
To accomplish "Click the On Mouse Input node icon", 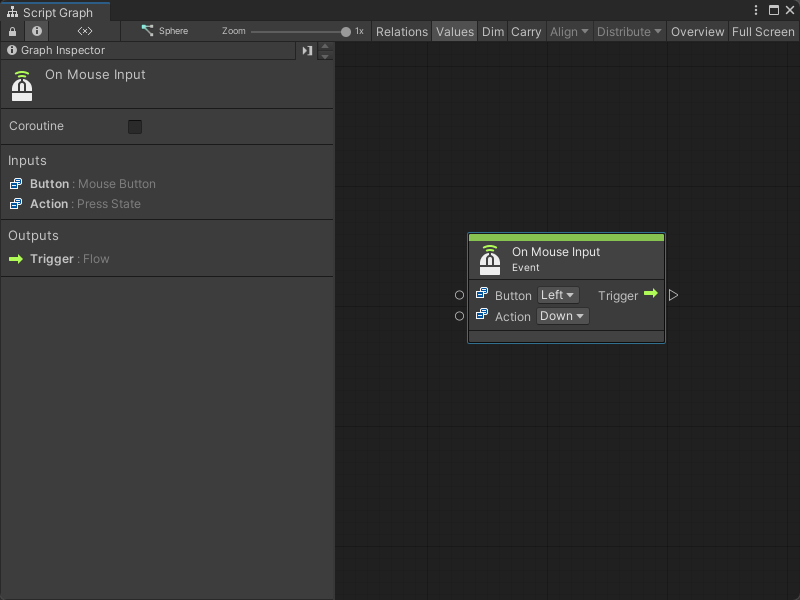I will (x=490, y=259).
